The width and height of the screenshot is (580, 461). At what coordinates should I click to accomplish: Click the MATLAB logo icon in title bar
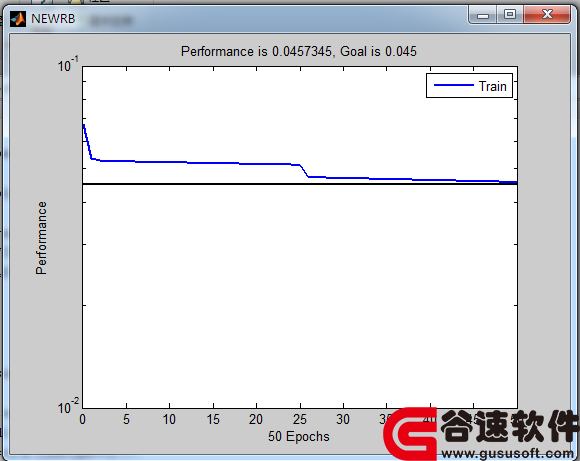pyautogui.click(x=17, y=19)
